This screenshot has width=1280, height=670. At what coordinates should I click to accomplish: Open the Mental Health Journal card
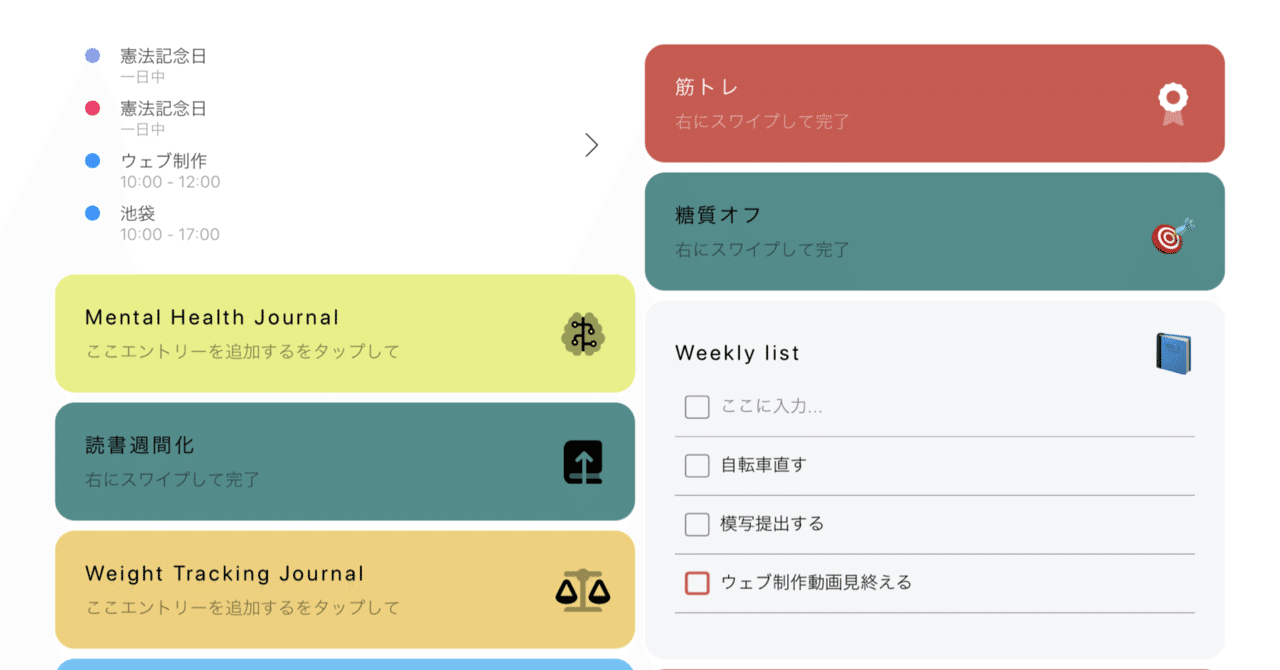point(300,333)
